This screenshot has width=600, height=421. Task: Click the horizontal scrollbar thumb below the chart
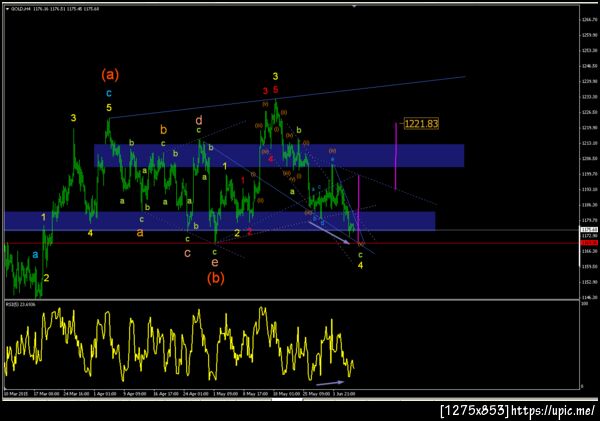click(x=287, y=399)
